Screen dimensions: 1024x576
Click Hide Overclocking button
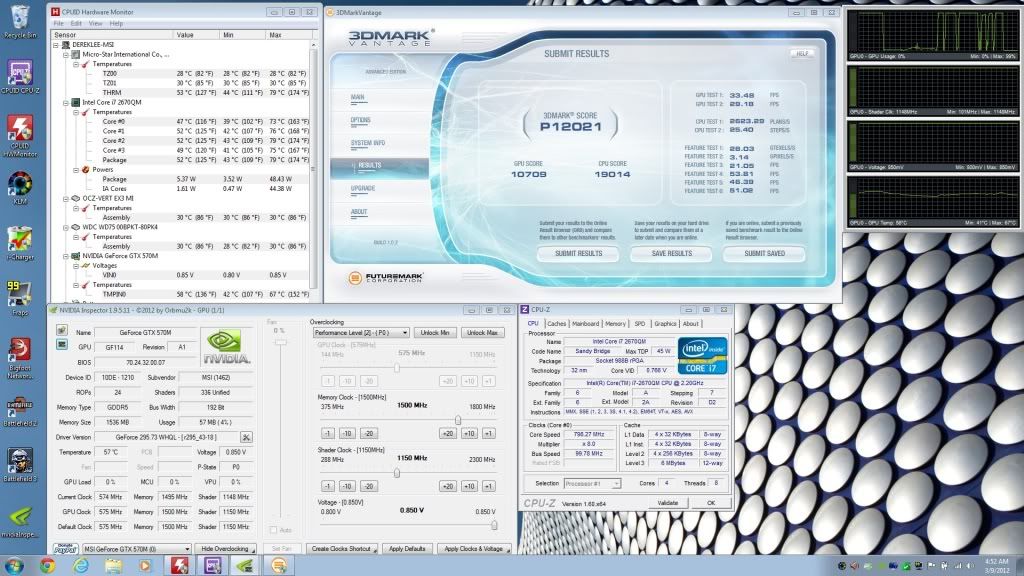[x=225, y=549]
